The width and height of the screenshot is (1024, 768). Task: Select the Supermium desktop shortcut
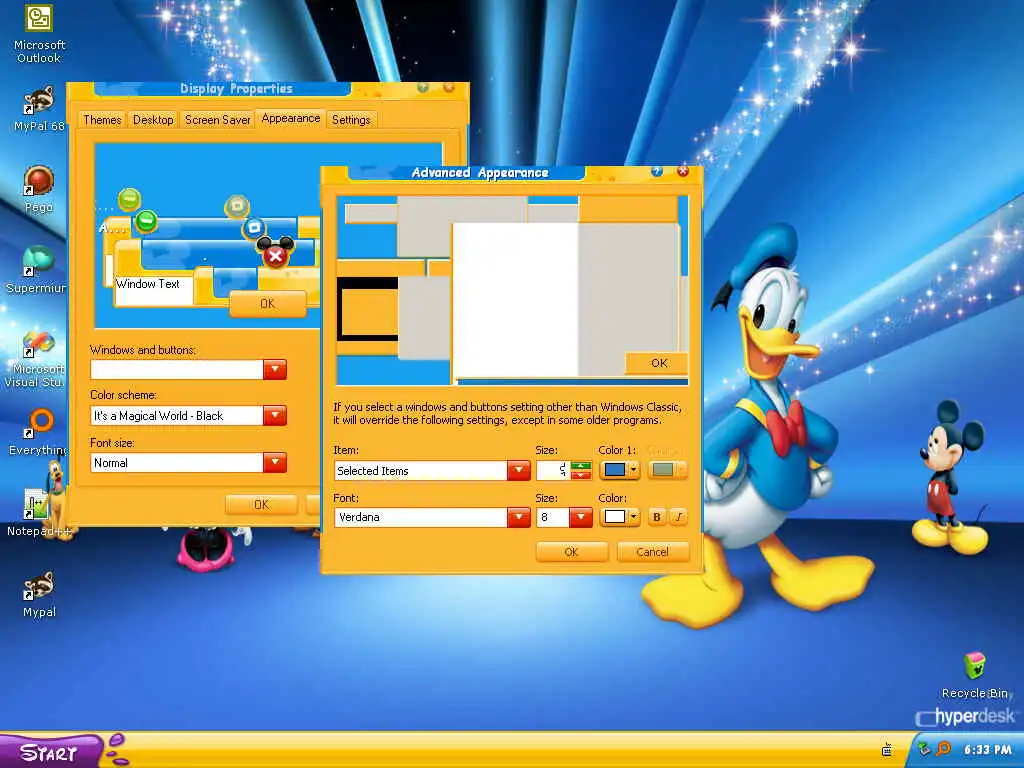pyautogui.click(x=37, y=269)
